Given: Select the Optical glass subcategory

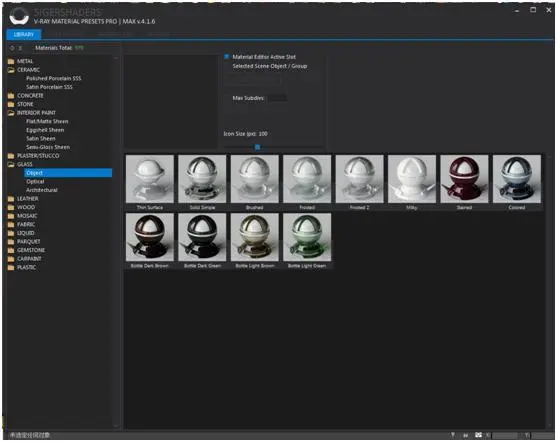Looking at the screenshot, I should click(x=35, y=182).
